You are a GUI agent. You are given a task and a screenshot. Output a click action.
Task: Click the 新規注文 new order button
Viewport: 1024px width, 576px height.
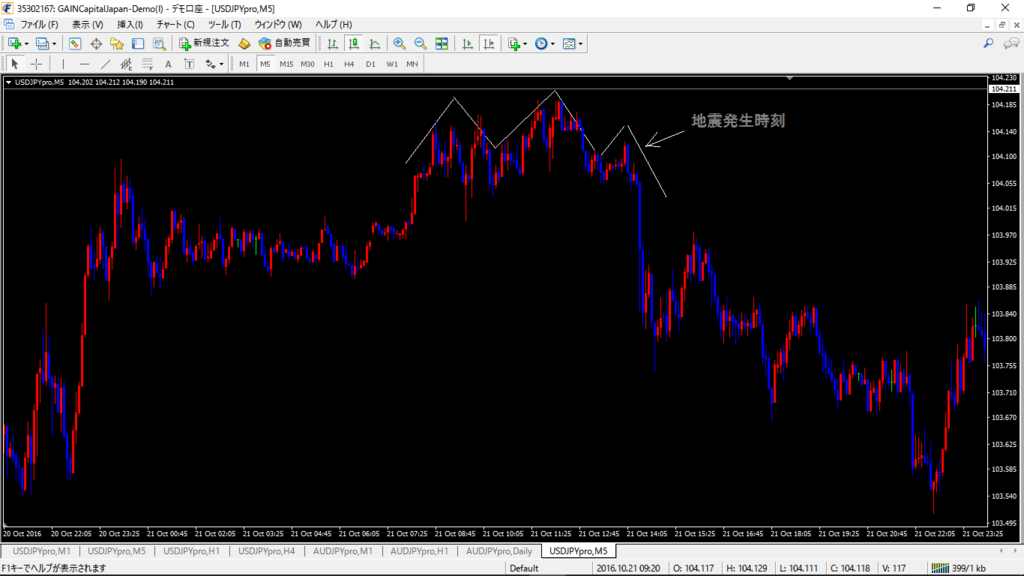(204, 44)
